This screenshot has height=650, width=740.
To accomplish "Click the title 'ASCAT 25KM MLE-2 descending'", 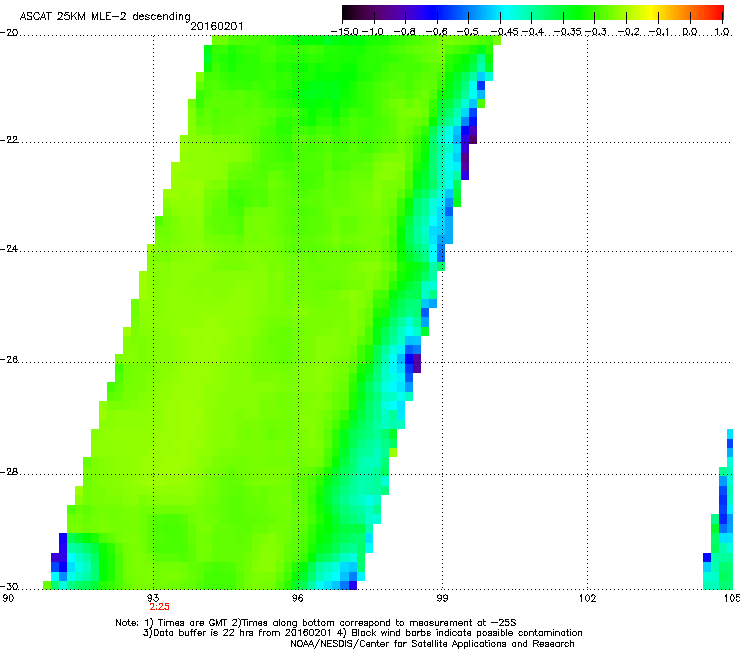I will (105, 17).
